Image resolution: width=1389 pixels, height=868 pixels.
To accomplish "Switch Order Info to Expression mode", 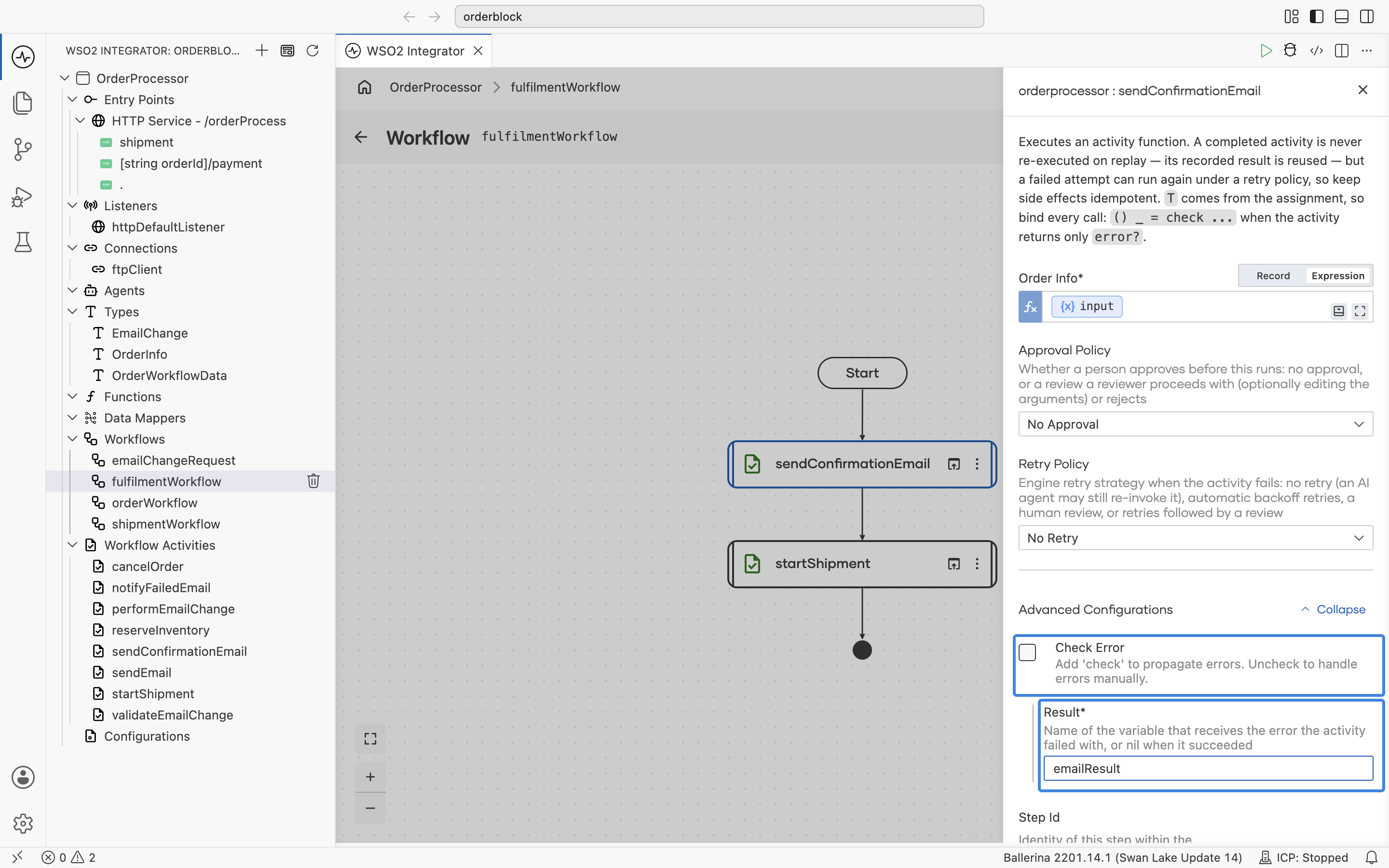I will click(1338, 275).
